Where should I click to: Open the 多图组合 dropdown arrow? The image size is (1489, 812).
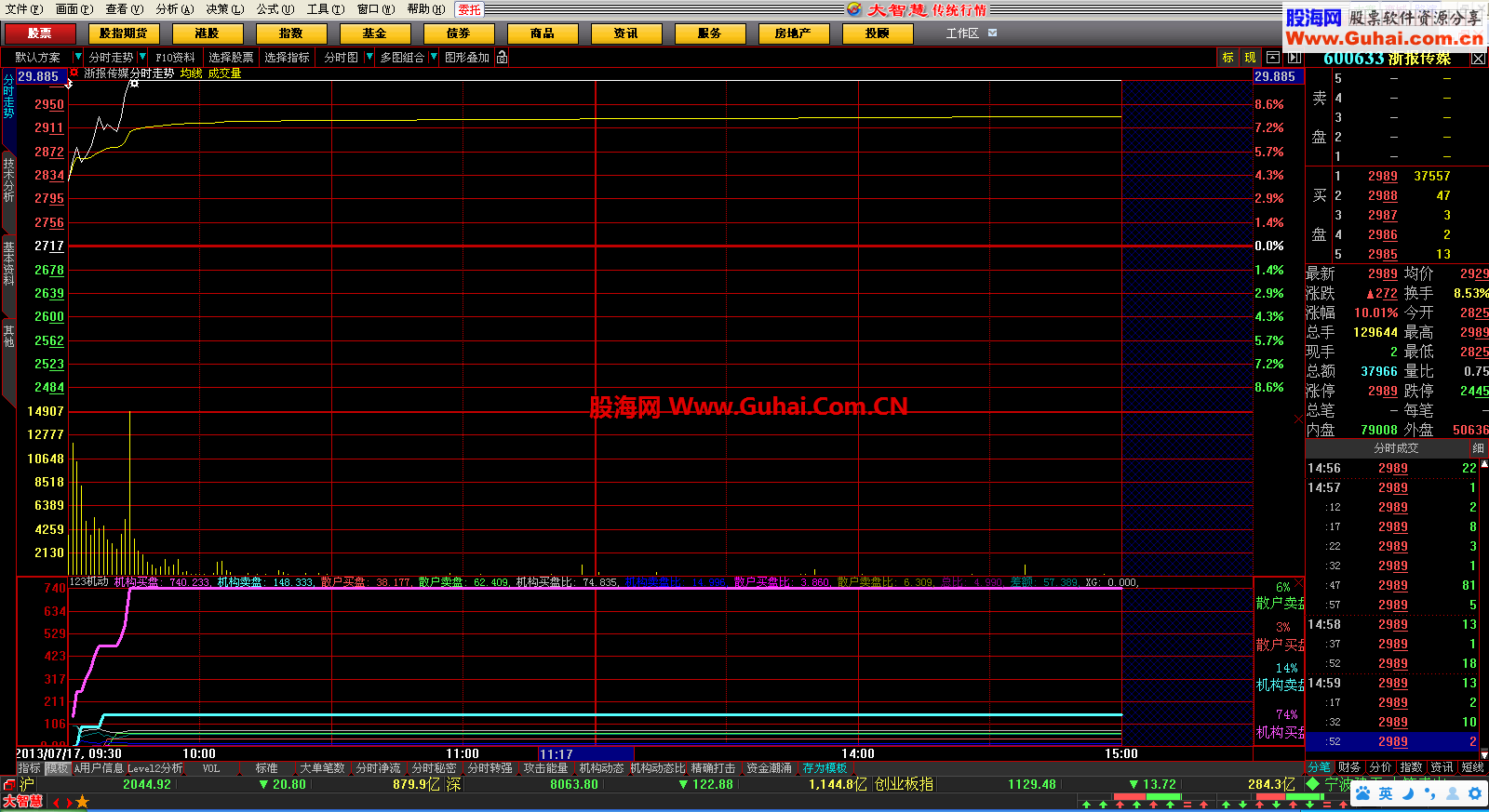coord(434,58)
